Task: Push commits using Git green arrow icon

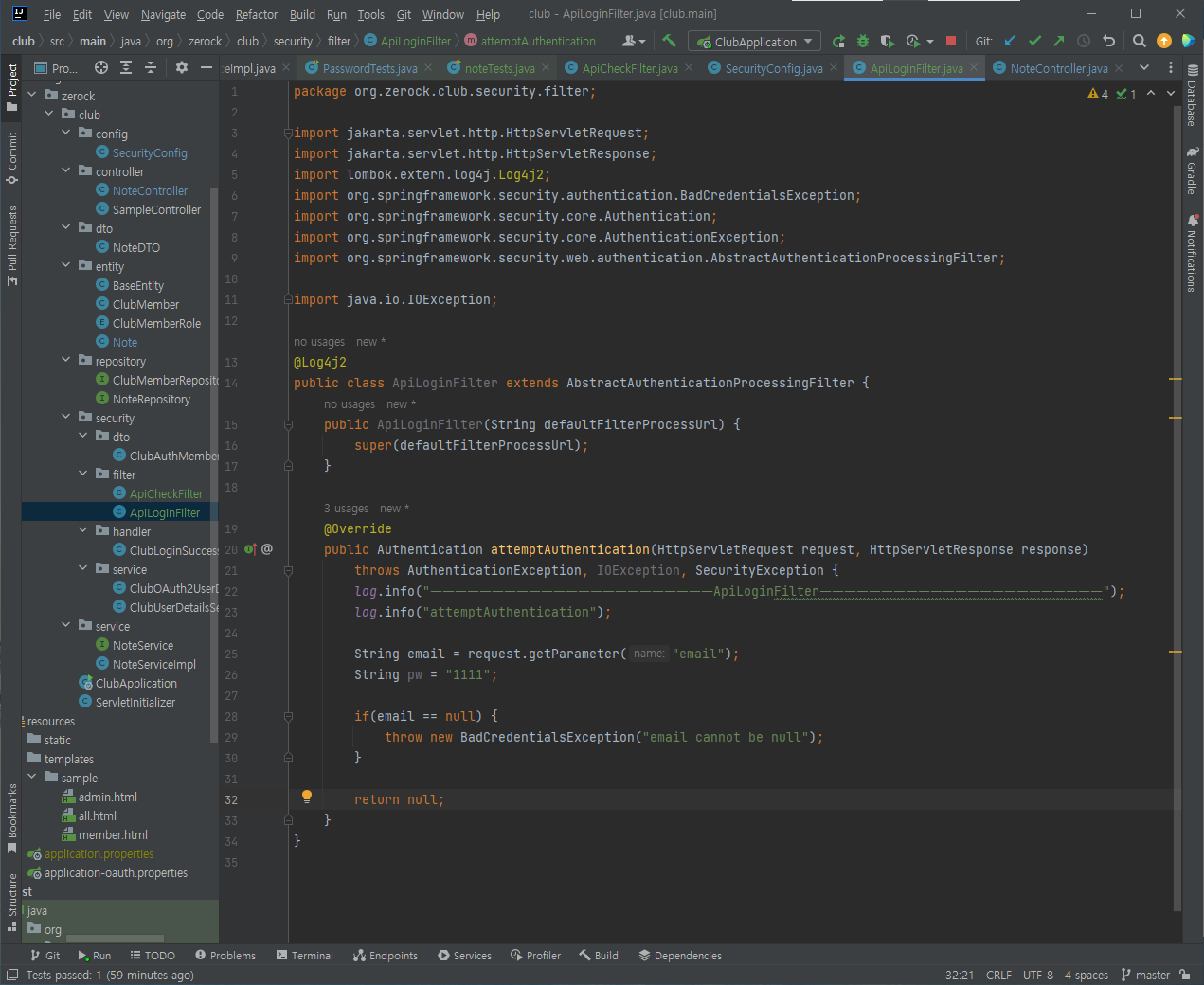Action: [x=1059, y=41]
